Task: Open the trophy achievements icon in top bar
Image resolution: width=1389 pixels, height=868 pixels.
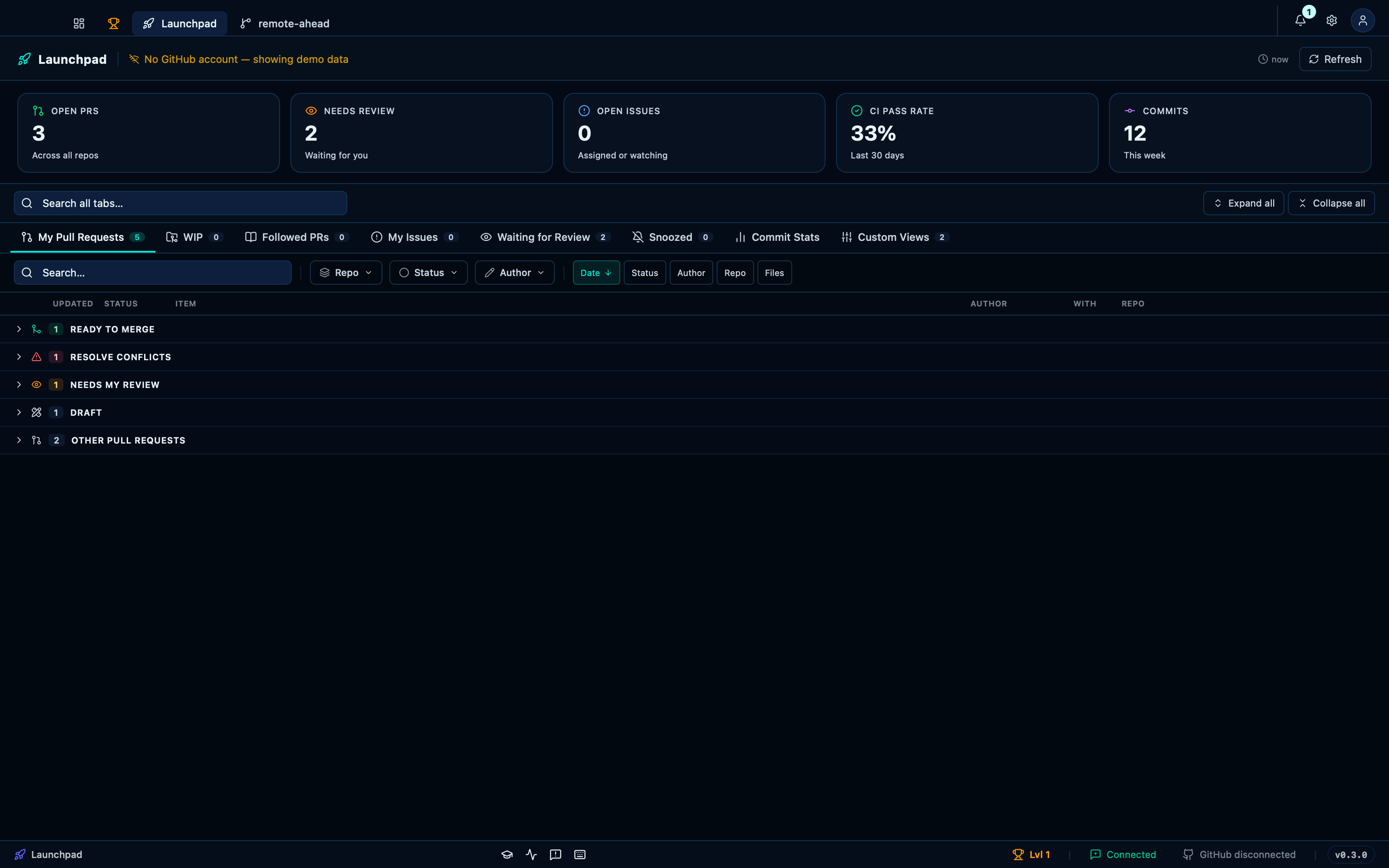Action: pyautogui.click(x=114, y=23)
